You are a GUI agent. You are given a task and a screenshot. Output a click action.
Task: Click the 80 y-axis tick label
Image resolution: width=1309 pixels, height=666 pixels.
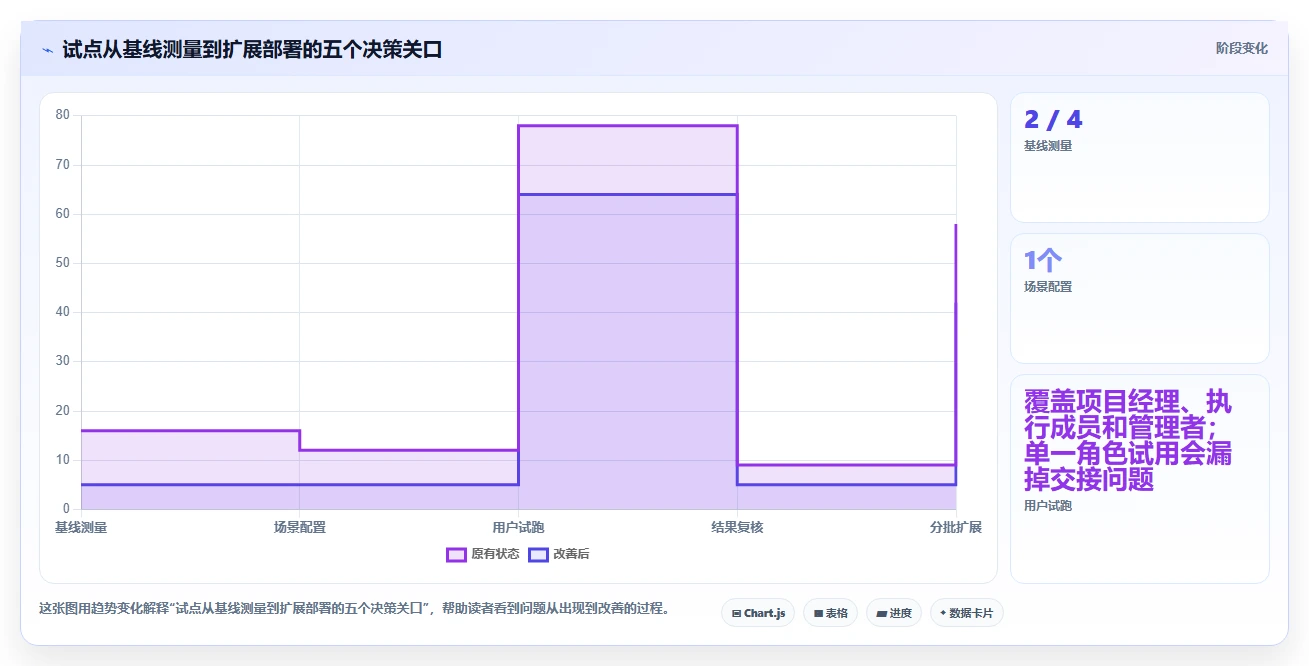tap(63, 115)
